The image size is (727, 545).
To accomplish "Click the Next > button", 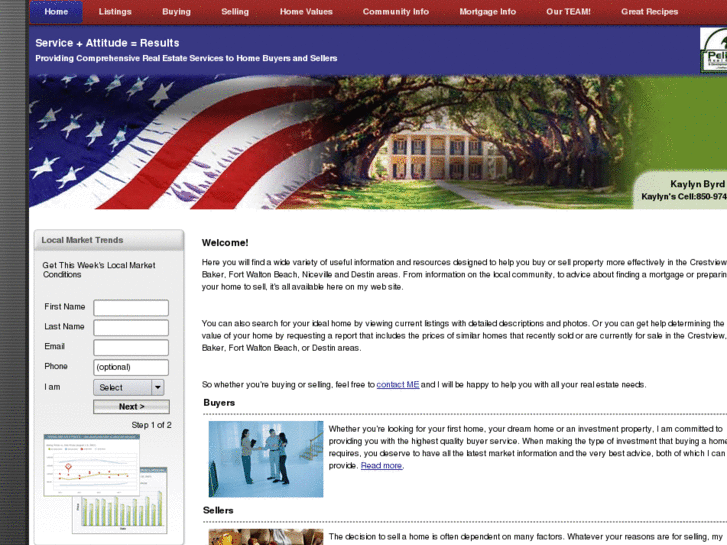I will [x=131, y=407].
